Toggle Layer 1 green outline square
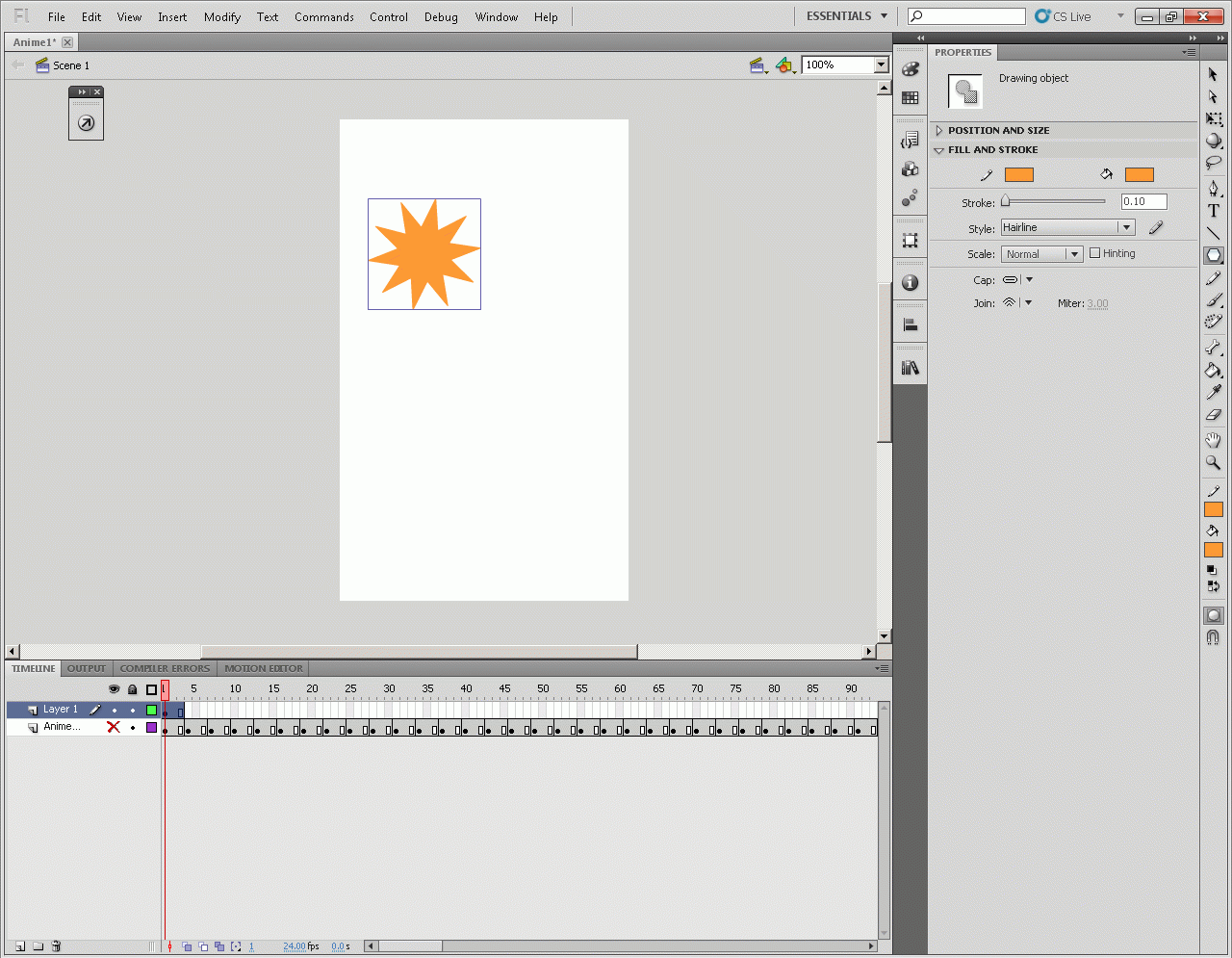Screen dimensions: 1232x958 pos(151,710)
